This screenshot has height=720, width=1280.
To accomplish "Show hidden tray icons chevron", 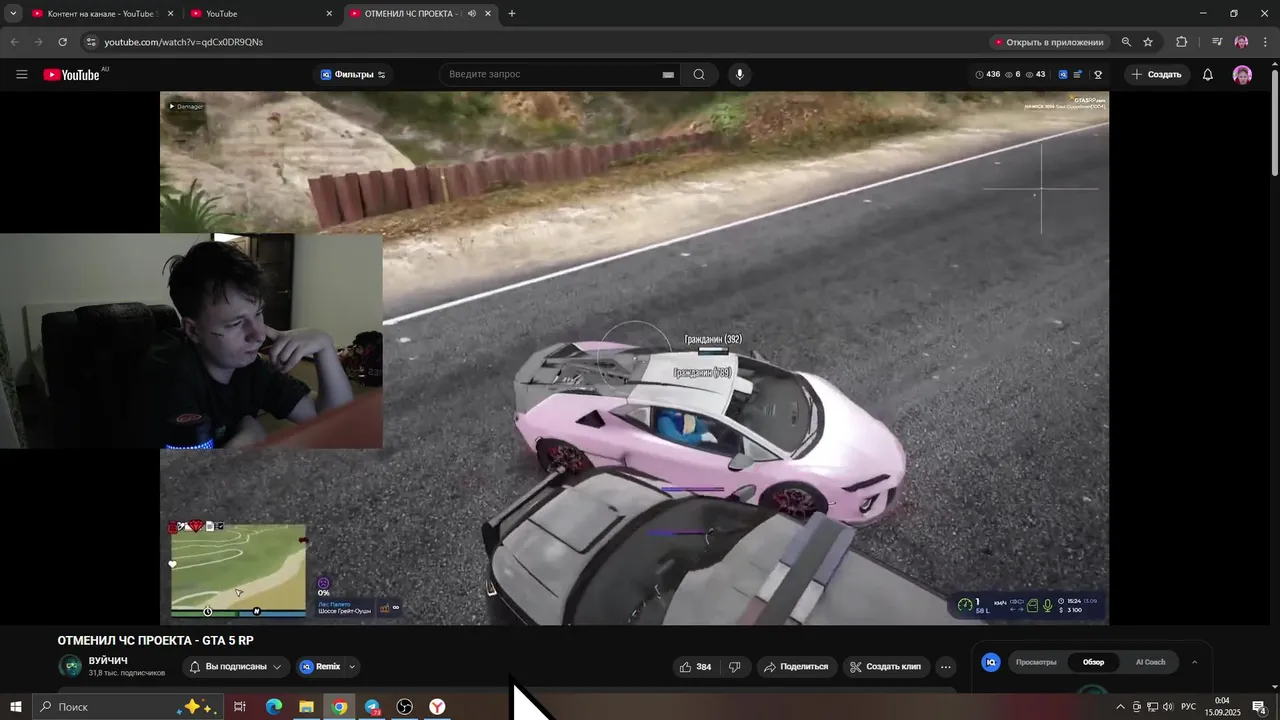I will click(x=1120, y=707).
